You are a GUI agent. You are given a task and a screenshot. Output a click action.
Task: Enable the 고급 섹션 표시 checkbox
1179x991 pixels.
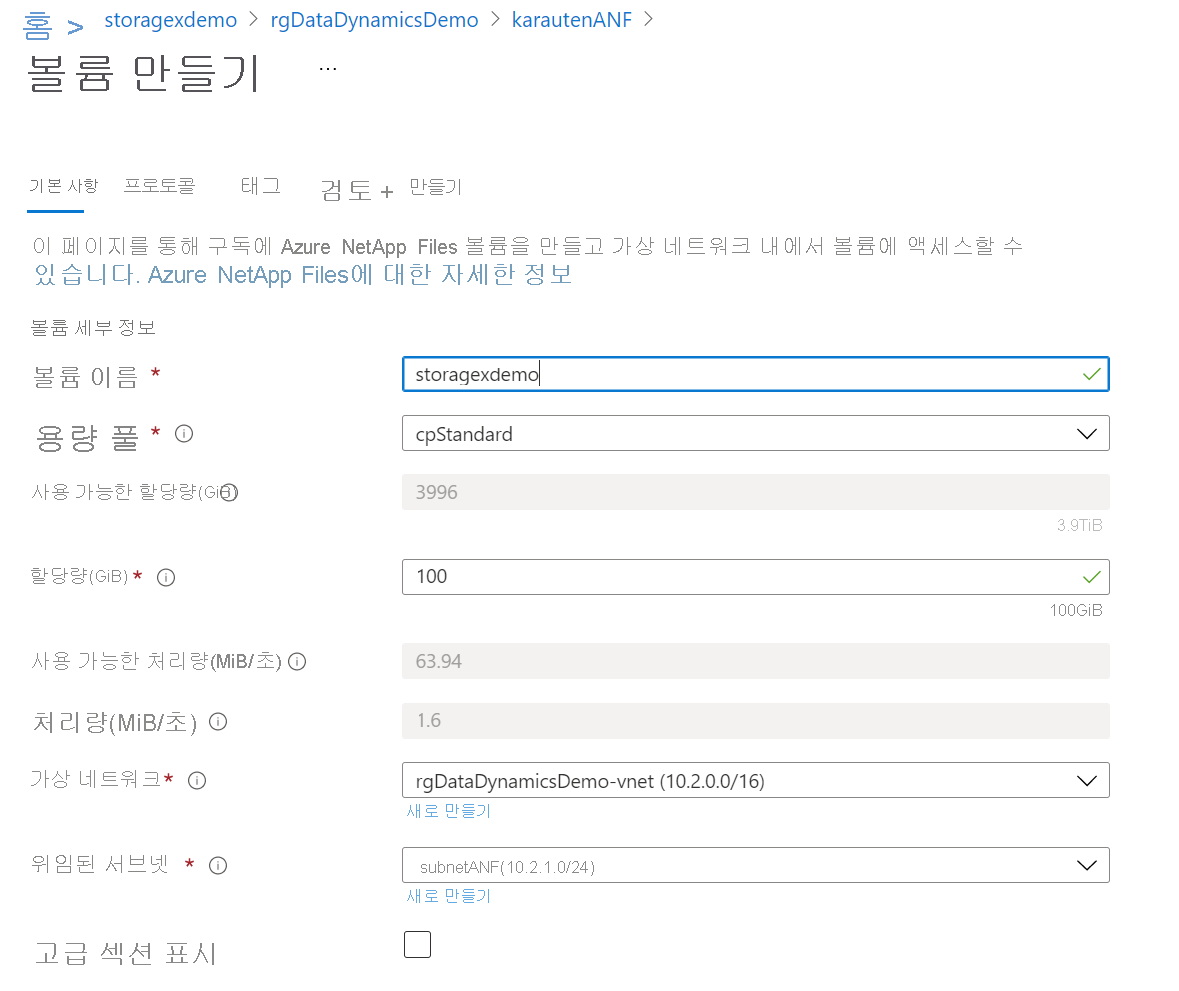417,944
